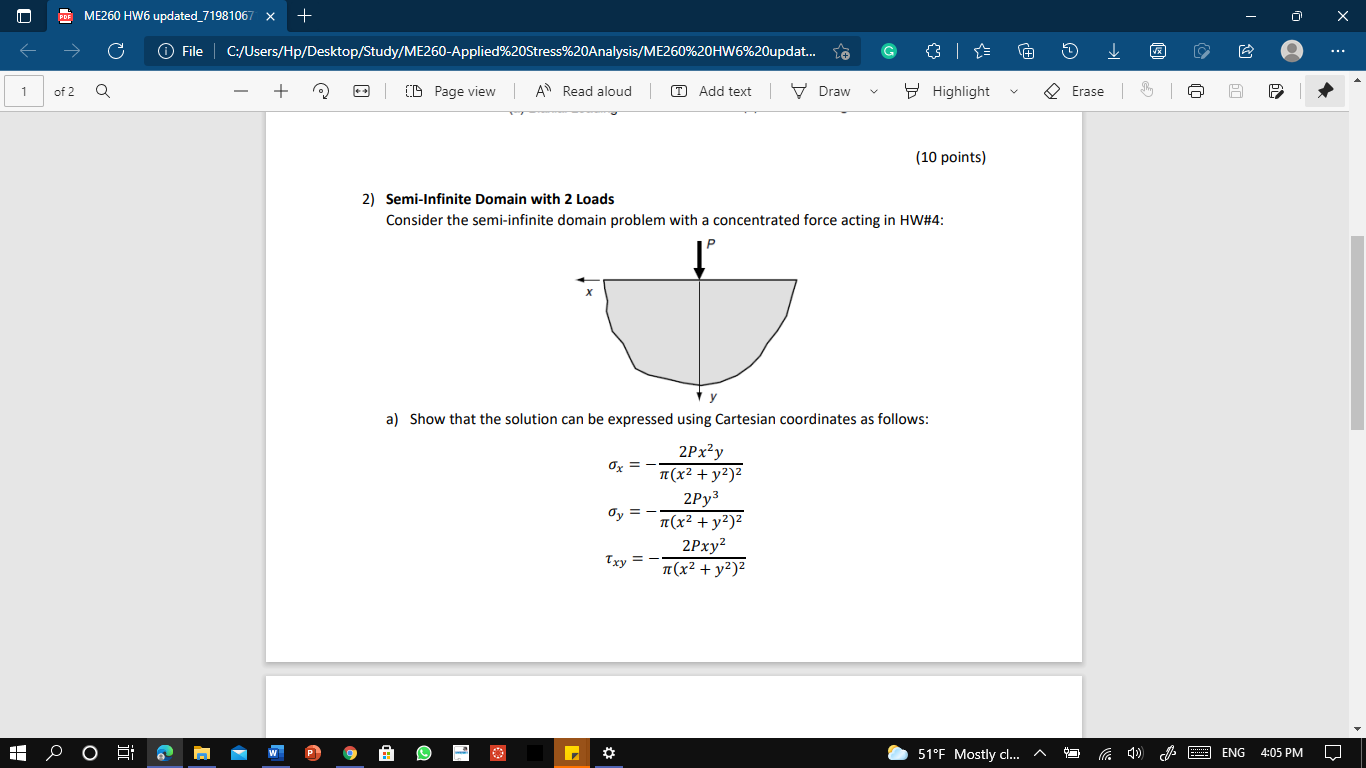The width and height of the screenshot is (1366, 768).
Task: Print the PDF using the printer icon
Action: [x=1197, y=91]
